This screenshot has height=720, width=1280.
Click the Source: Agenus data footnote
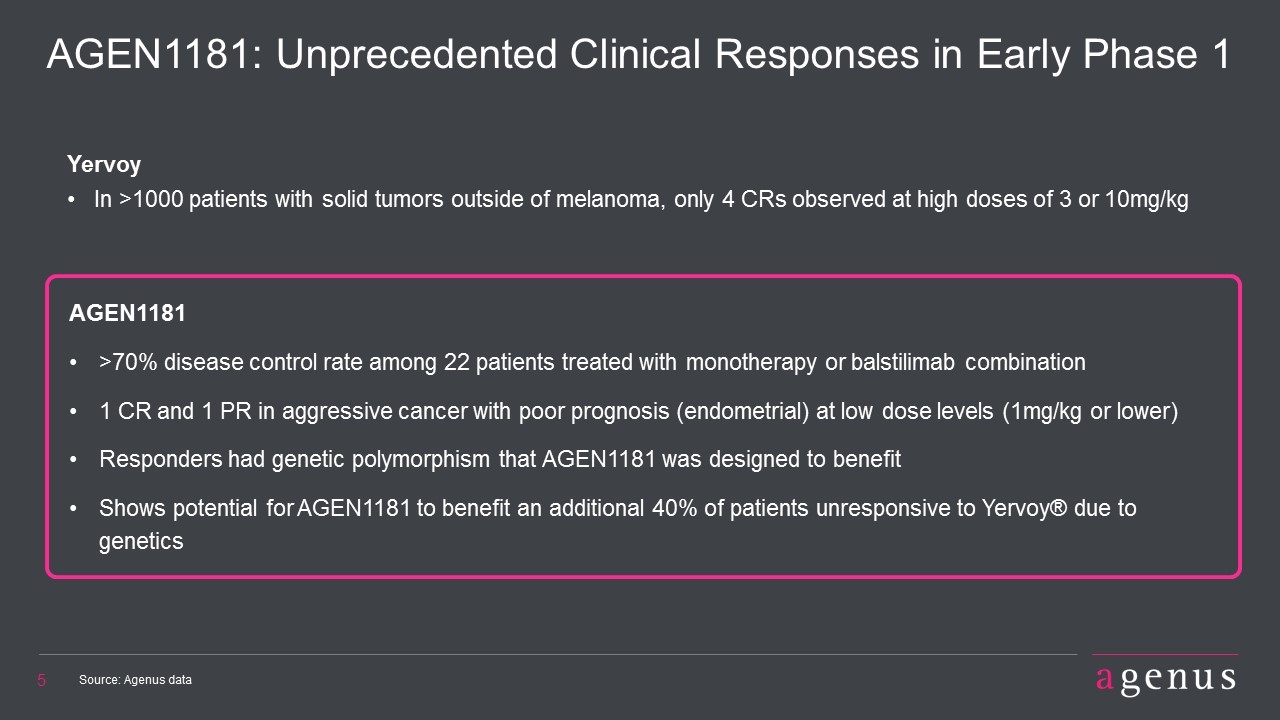[135, 680]
